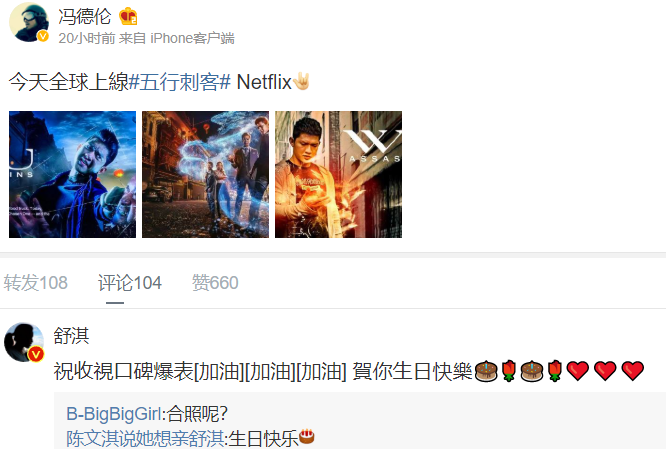Open the 冯德伦 username link
The height and width of the screenshot is (449, 666).
[84, 17]
